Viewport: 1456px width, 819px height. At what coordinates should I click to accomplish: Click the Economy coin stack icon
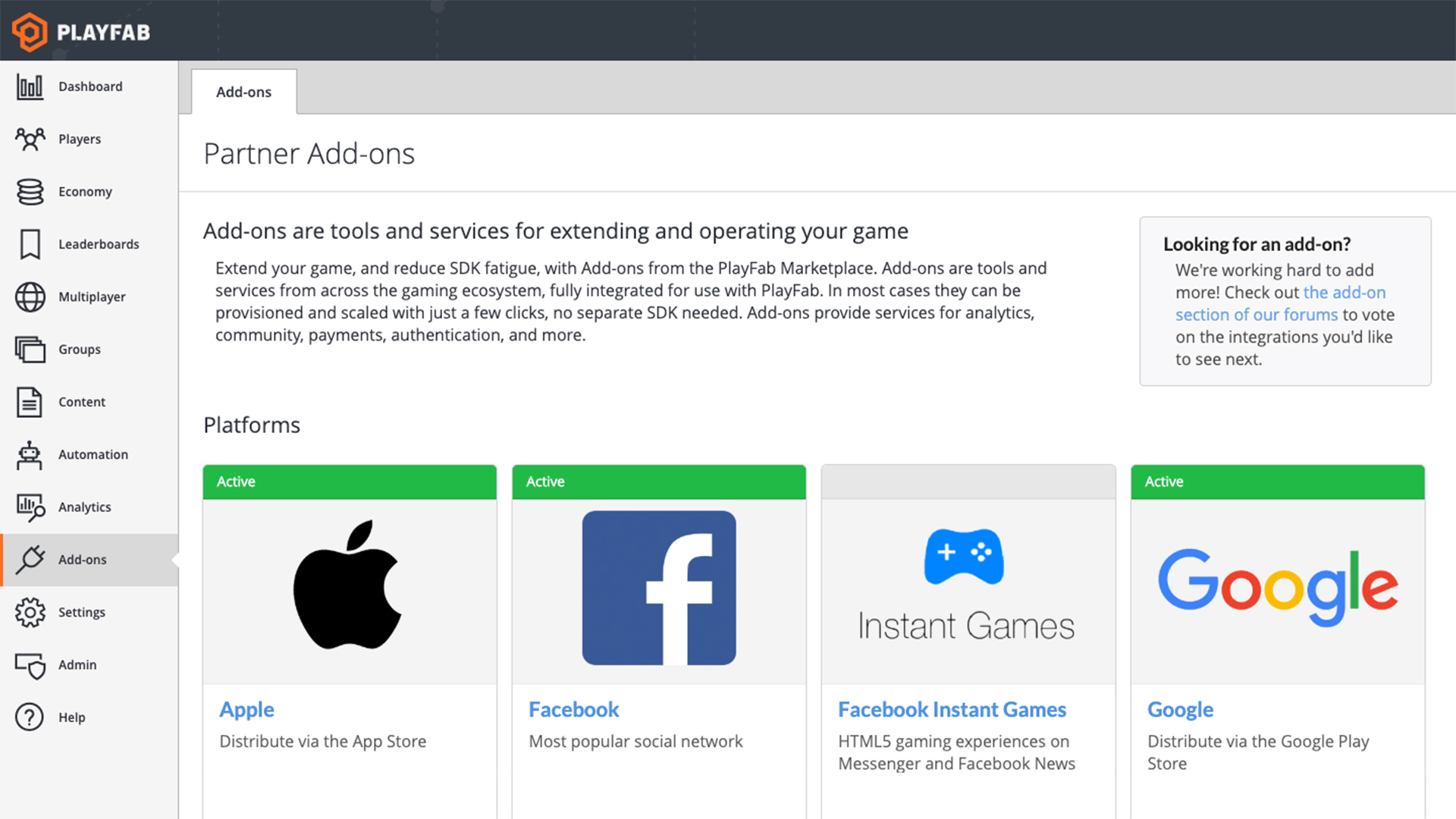[30, 192]
